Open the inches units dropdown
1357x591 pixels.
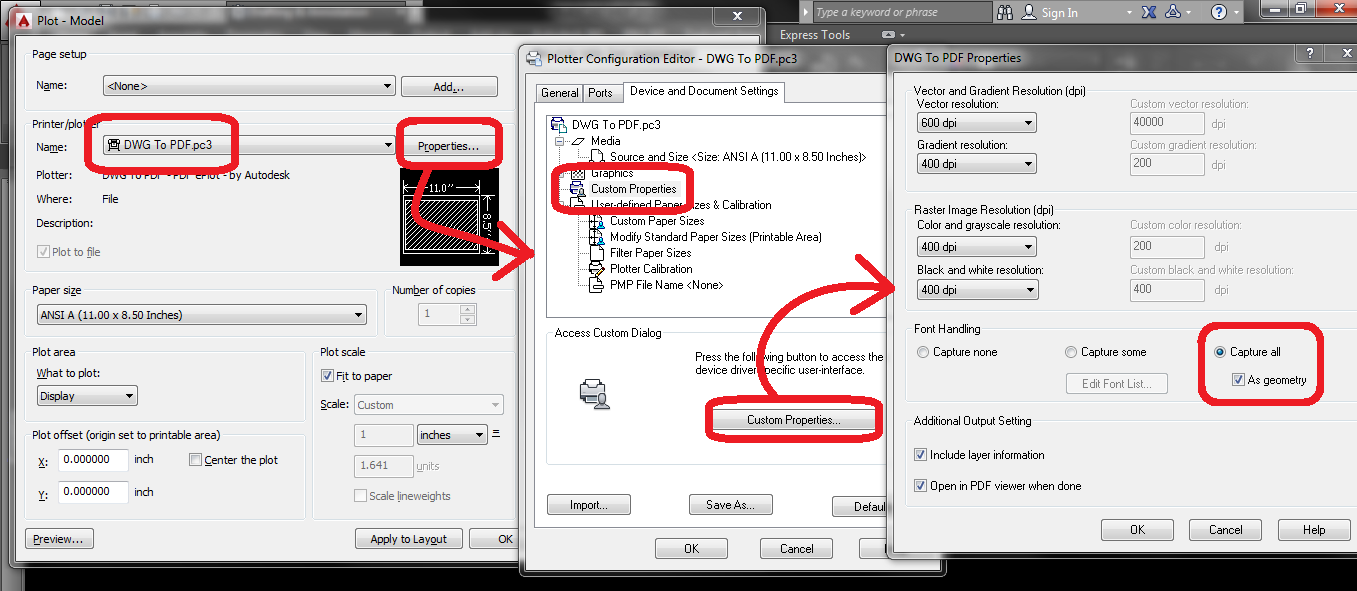[451, 435]
